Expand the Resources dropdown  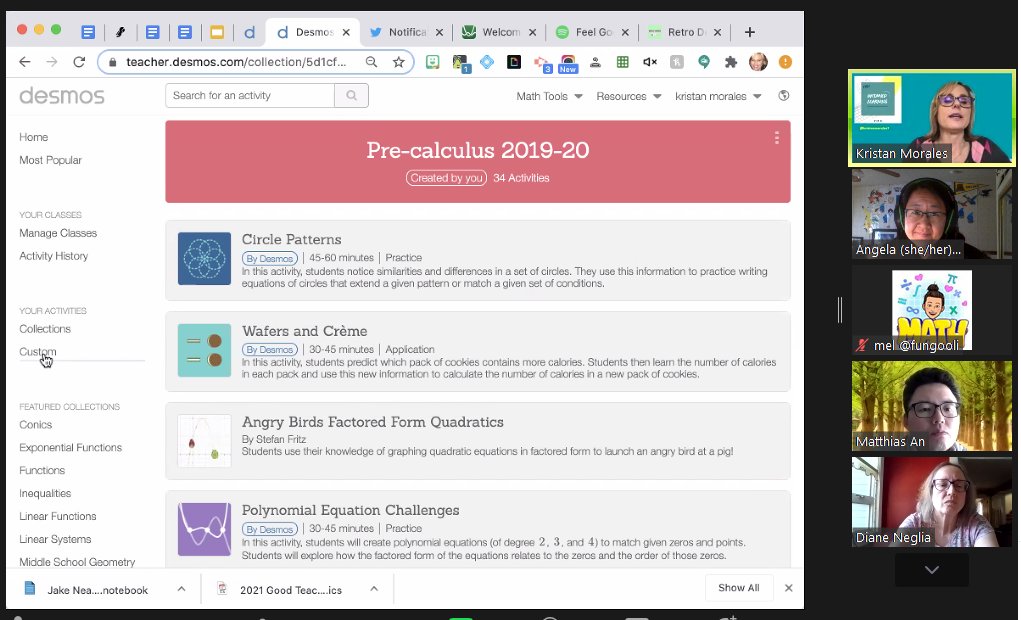point(628,96)
